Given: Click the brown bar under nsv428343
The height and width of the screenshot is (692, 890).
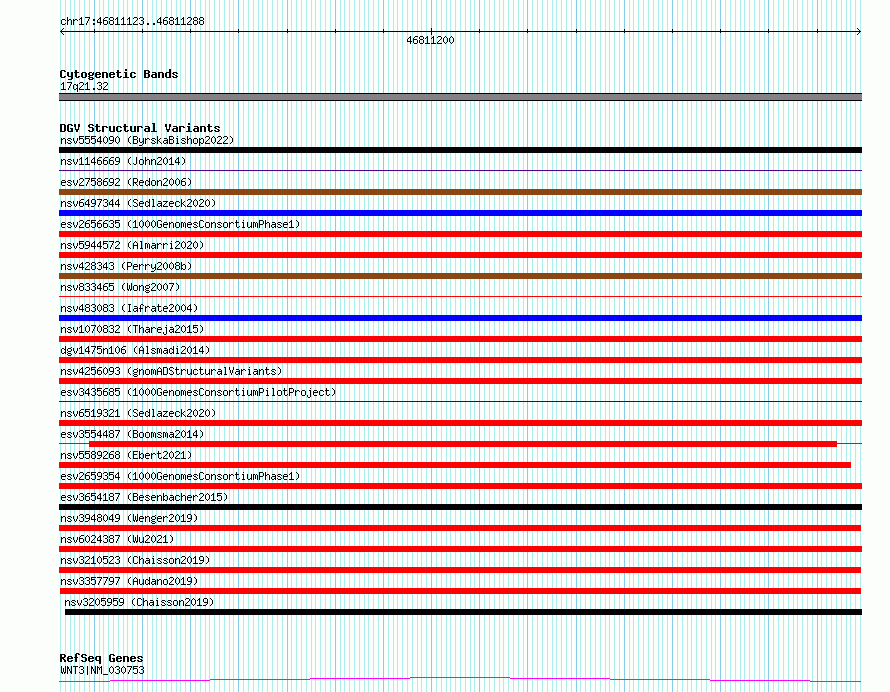Looking at the screenshot, I should point(460,276).
